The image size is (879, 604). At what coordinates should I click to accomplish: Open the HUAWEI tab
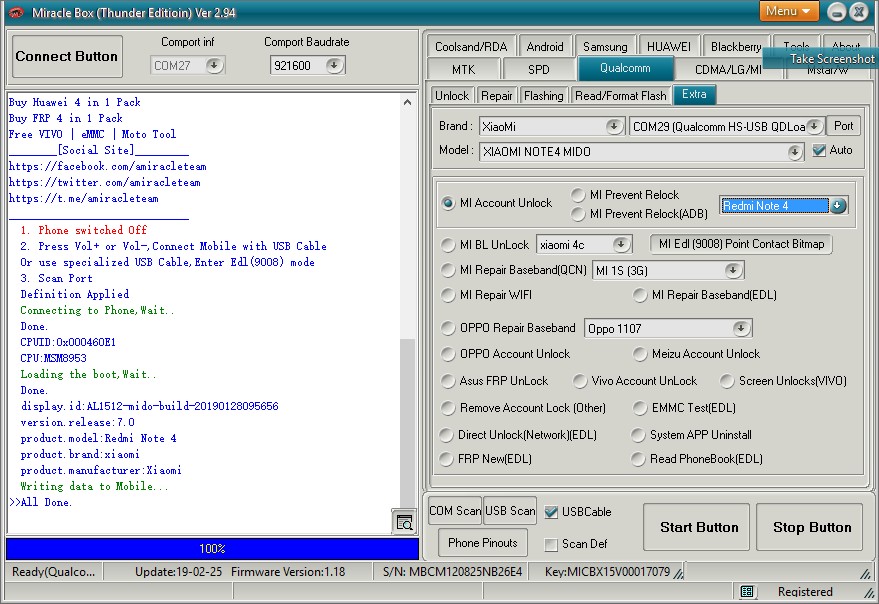click(669, 47)
